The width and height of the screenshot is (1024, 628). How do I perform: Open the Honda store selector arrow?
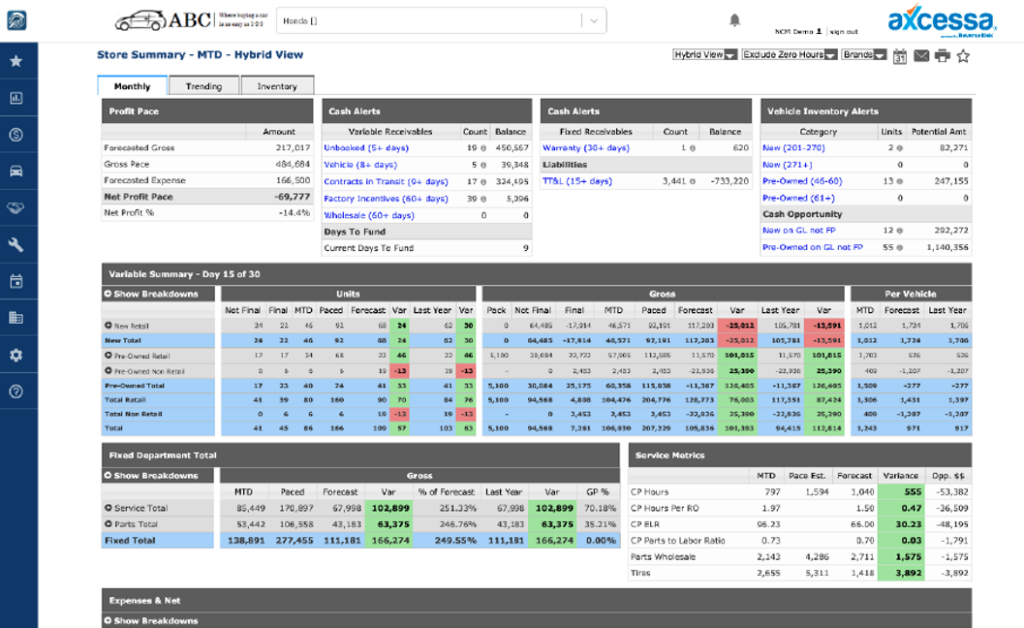594,21
